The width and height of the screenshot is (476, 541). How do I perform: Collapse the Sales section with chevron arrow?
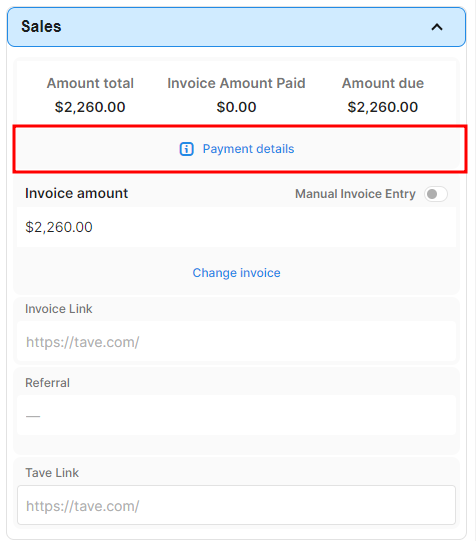(437, 27)
